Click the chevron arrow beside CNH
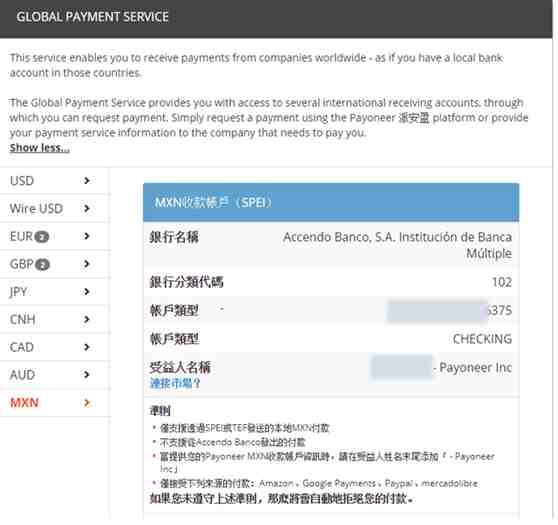The width and height of the screenshot is (558, 525). 86,320
